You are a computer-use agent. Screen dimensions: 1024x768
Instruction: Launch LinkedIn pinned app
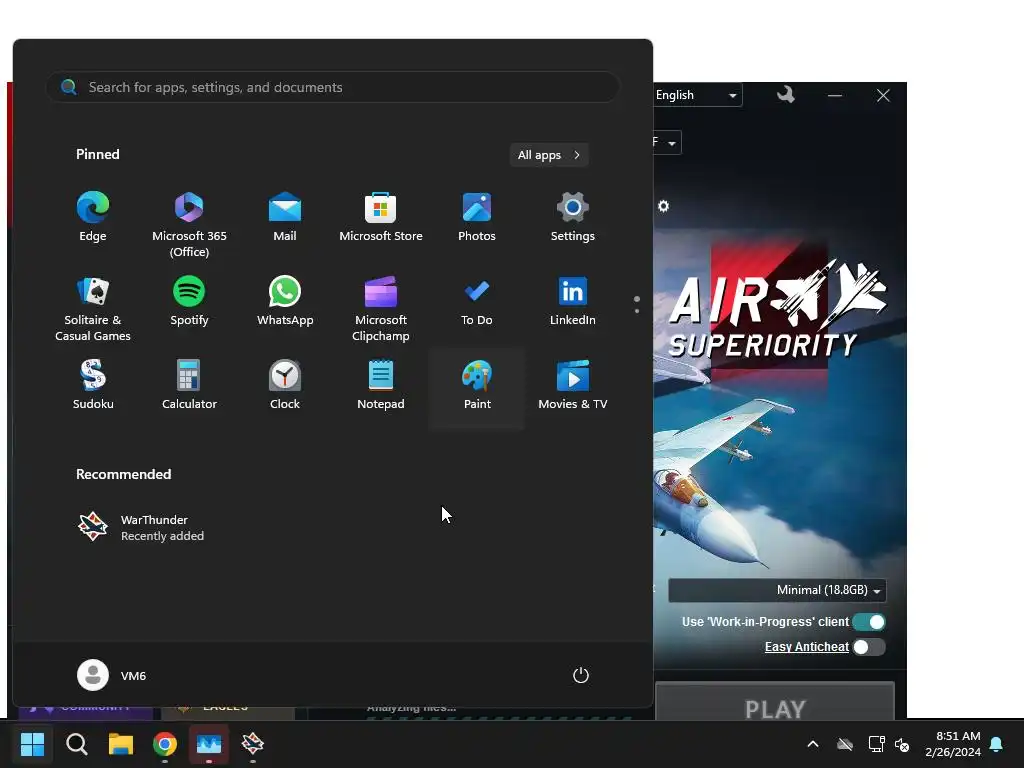(x=572, y=301)
